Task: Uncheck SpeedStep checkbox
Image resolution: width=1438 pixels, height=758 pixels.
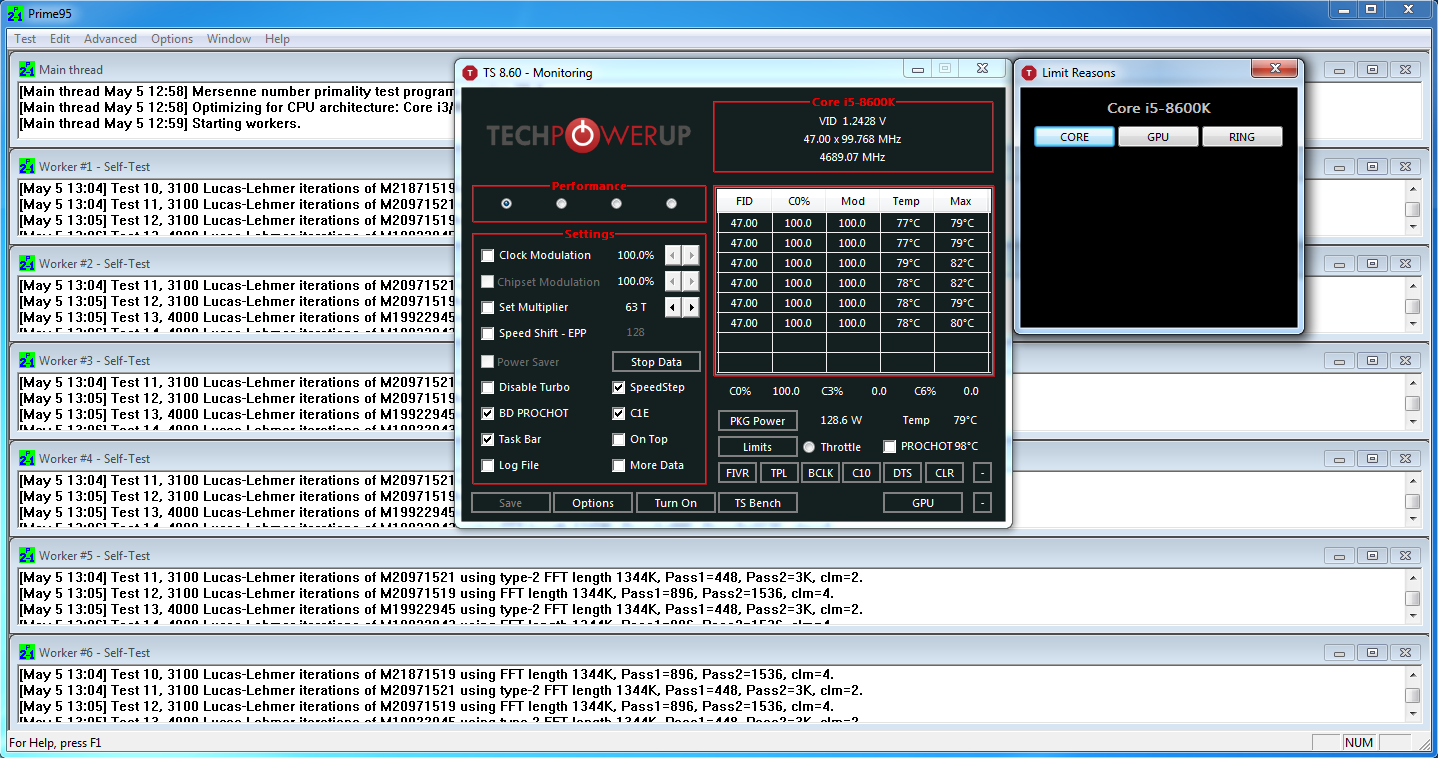Action: pyautogui.click(x=619, y=387)
